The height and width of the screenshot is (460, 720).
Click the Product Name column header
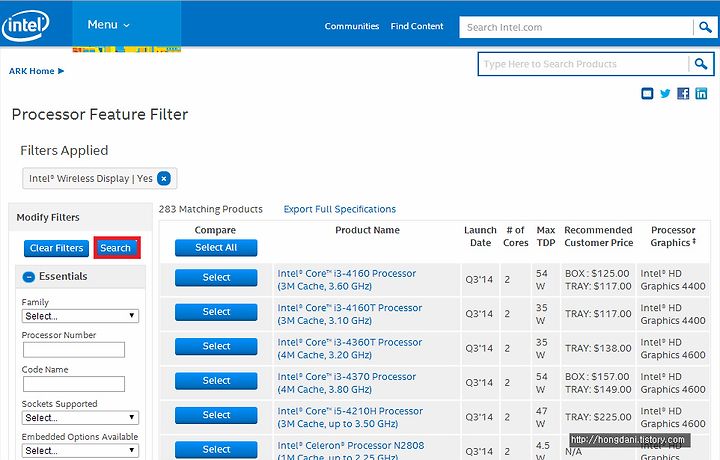coord(367,230)
